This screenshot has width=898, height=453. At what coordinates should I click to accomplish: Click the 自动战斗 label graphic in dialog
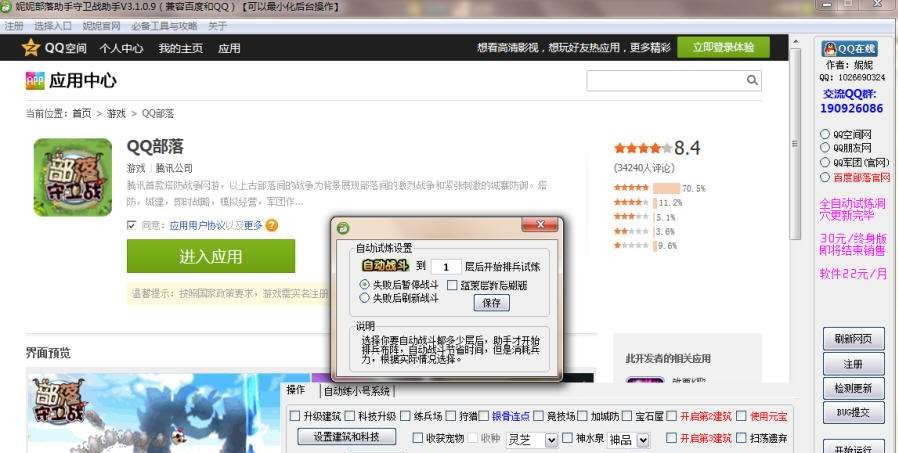point(385,266)
